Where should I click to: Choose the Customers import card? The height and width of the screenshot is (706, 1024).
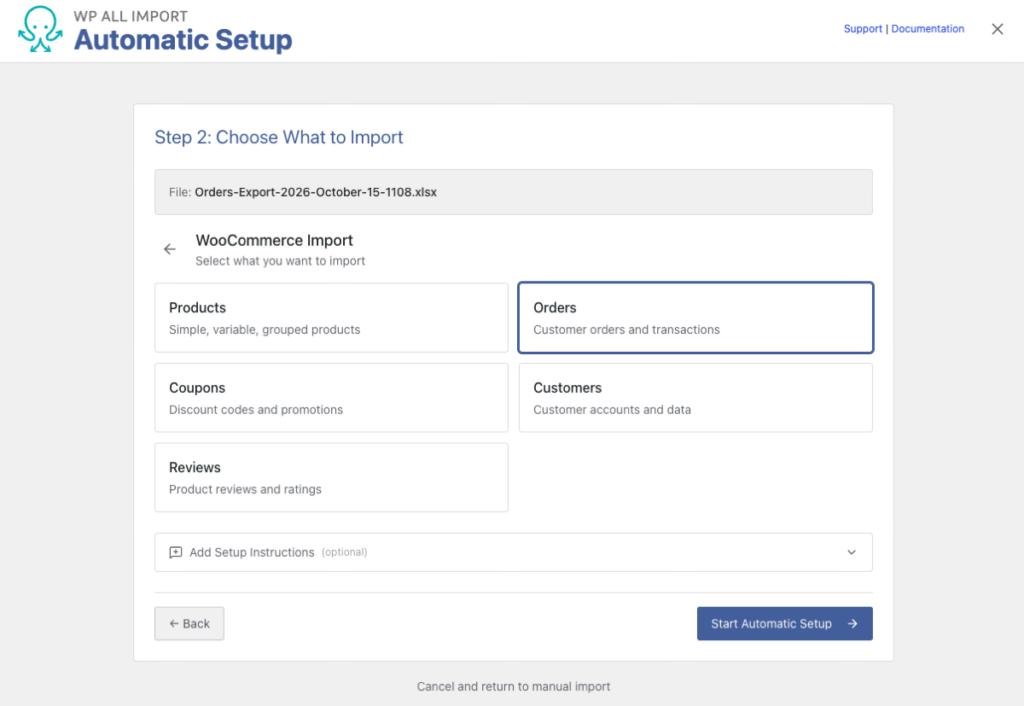(696, 398)
